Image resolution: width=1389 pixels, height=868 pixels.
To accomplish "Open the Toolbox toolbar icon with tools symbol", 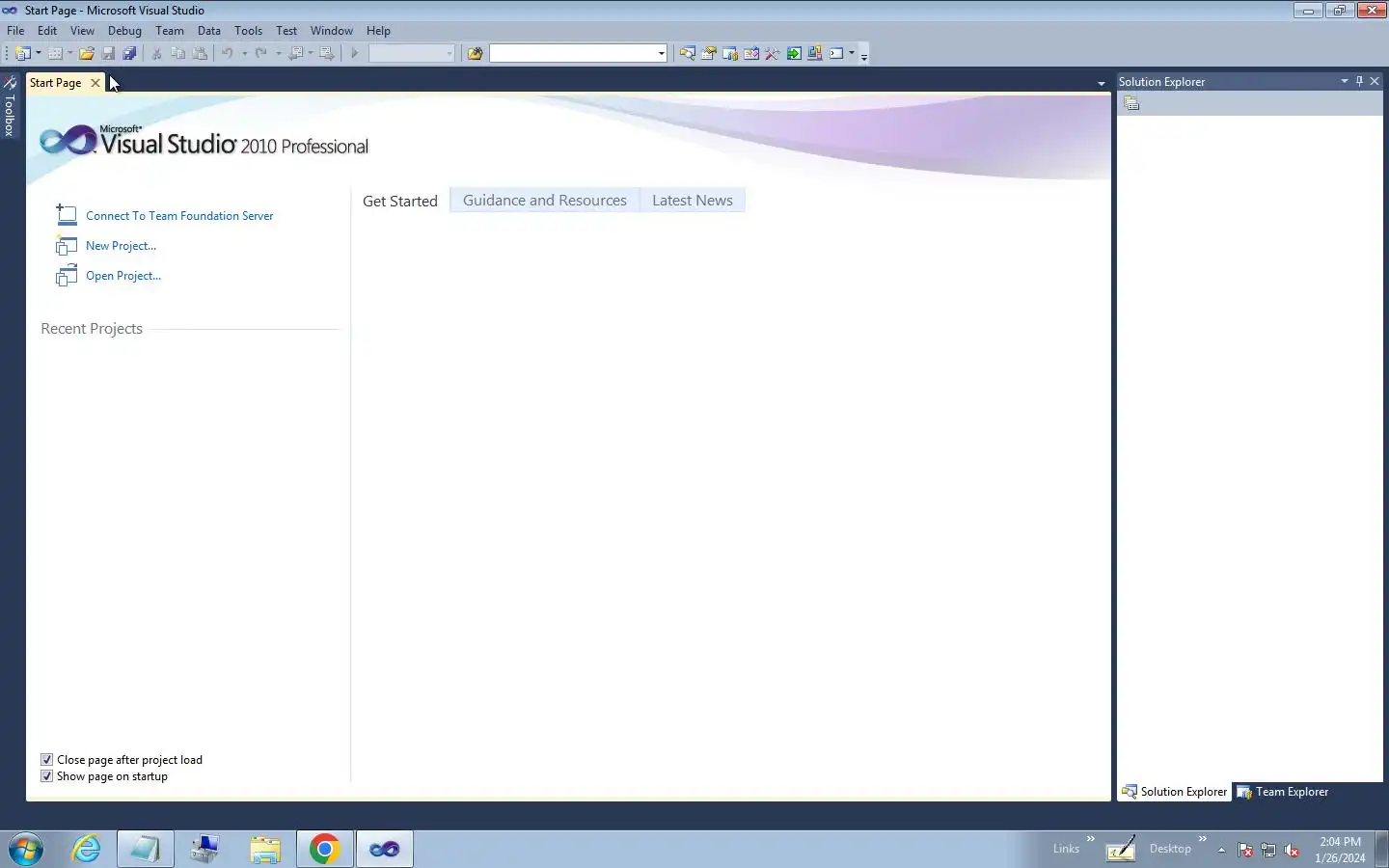I will [x=773, y=54].
